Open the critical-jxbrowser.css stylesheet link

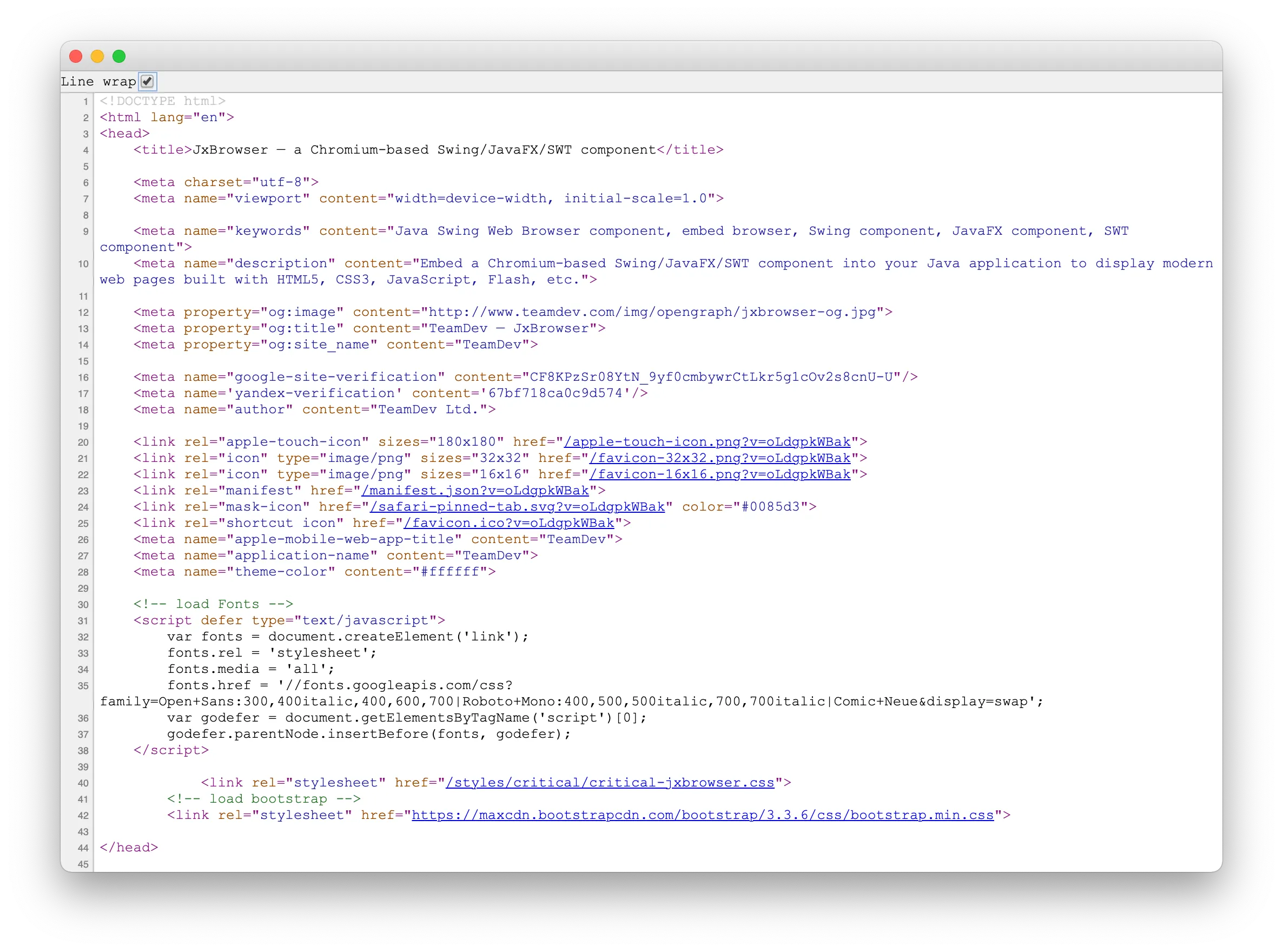pos(610,783)
